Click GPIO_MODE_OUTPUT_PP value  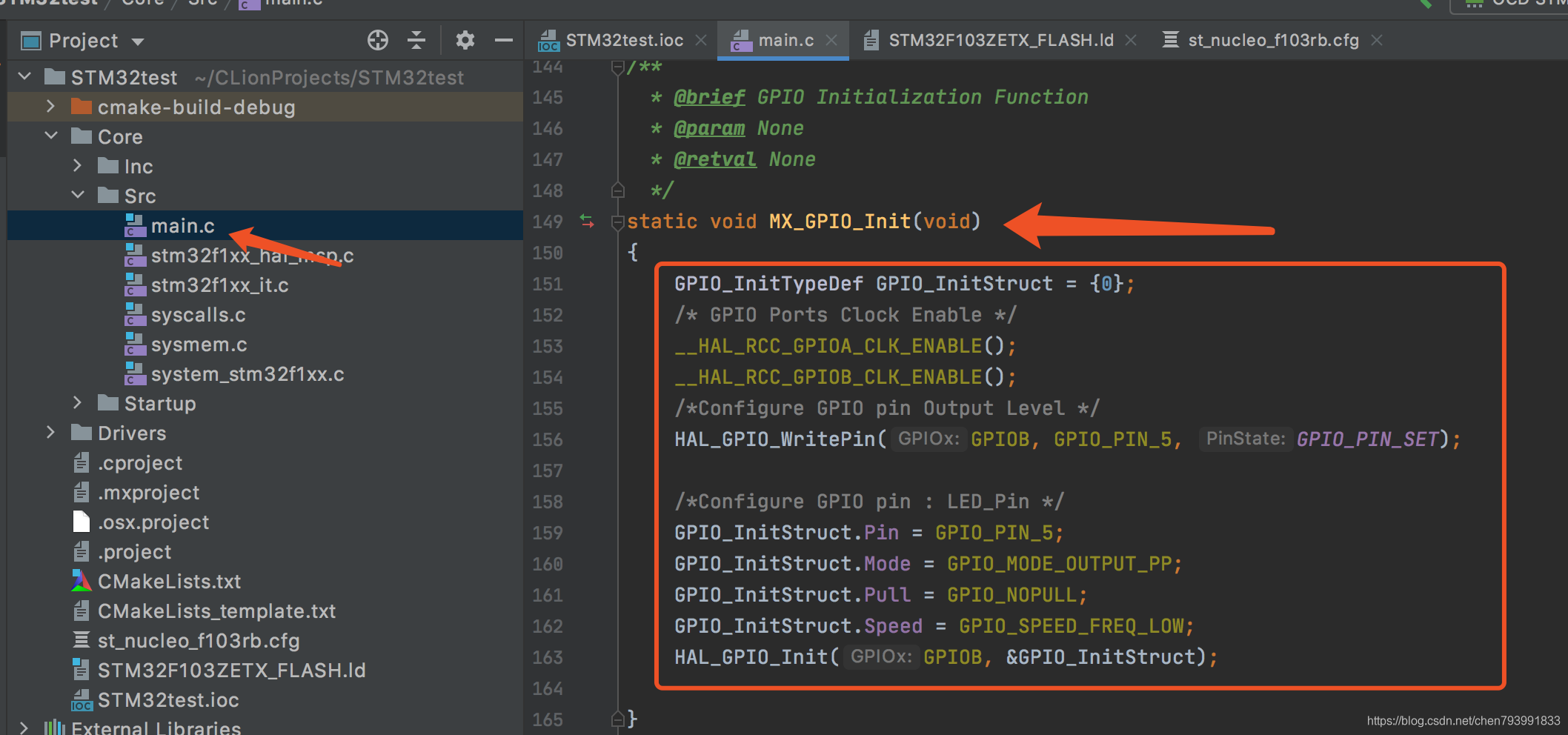(x=1059, y=564)
